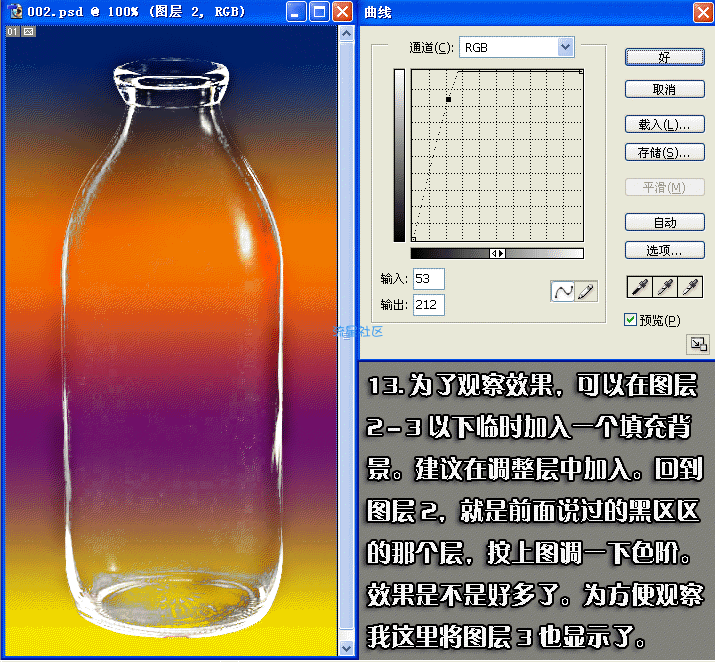Select the white point eyedropper
Image resolution: width=715 pixels, height=662 pixels.
tap(690, 287)
